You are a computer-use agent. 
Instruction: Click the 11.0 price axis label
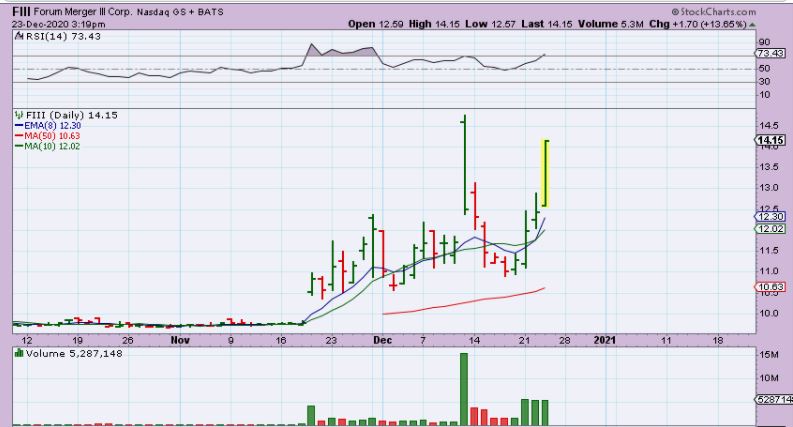[x=768, y=271]
